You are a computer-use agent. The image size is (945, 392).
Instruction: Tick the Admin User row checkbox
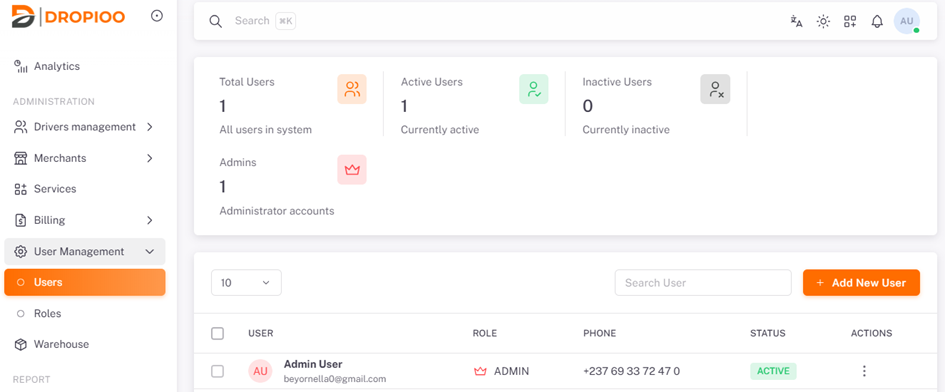click(218, 371)
